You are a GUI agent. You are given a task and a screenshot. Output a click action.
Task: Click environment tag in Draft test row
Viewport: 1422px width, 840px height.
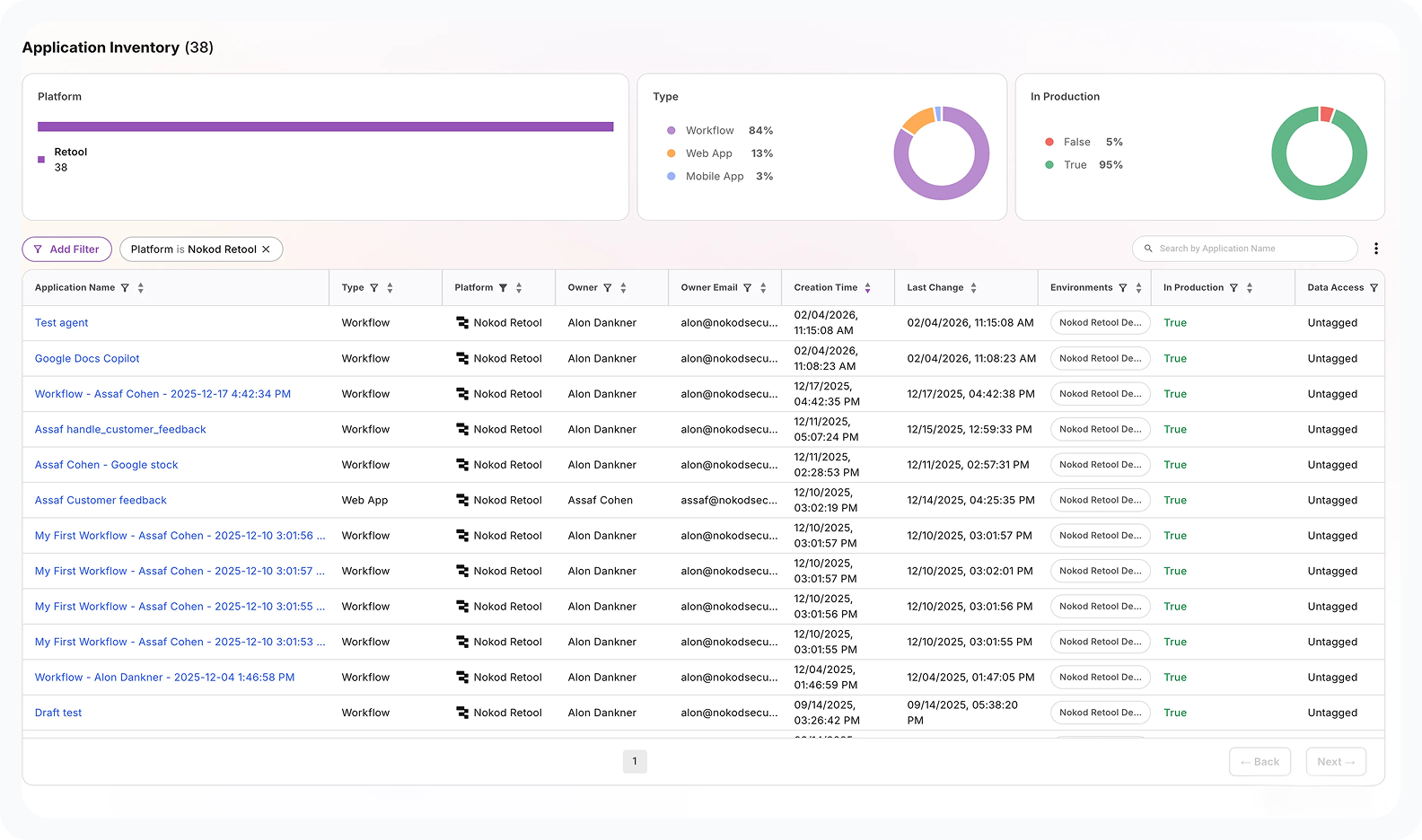(x=1101, y=713)
